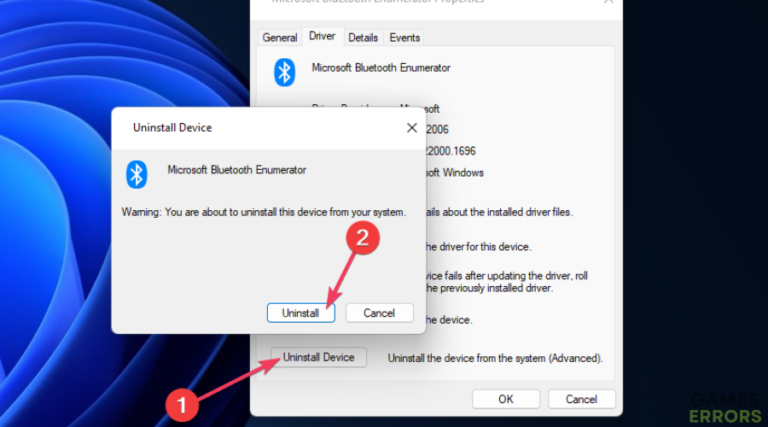Click the 'Uninstall the device from the system' description
The height and width of the screenshot is (427, 768).
coord(495,357)
